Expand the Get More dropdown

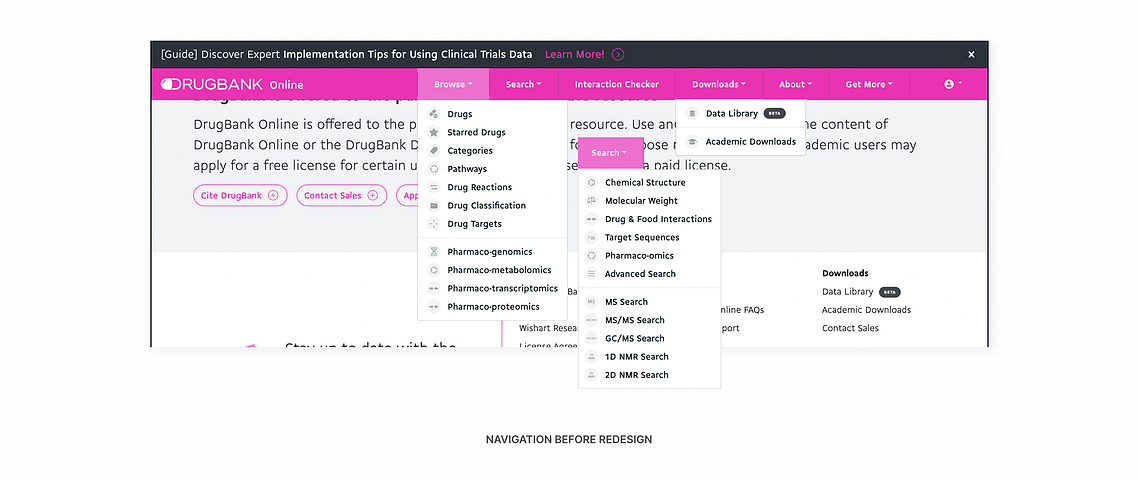point(868,84)
